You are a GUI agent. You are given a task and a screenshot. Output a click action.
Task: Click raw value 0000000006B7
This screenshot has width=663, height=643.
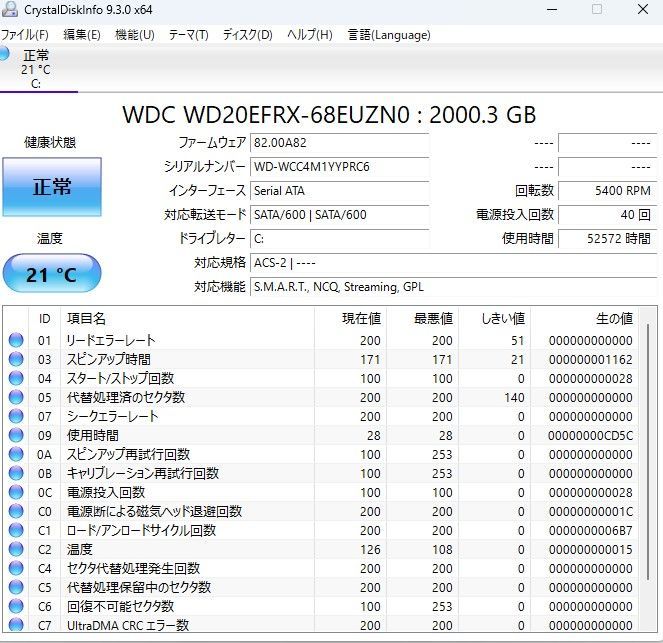(590, 531)
